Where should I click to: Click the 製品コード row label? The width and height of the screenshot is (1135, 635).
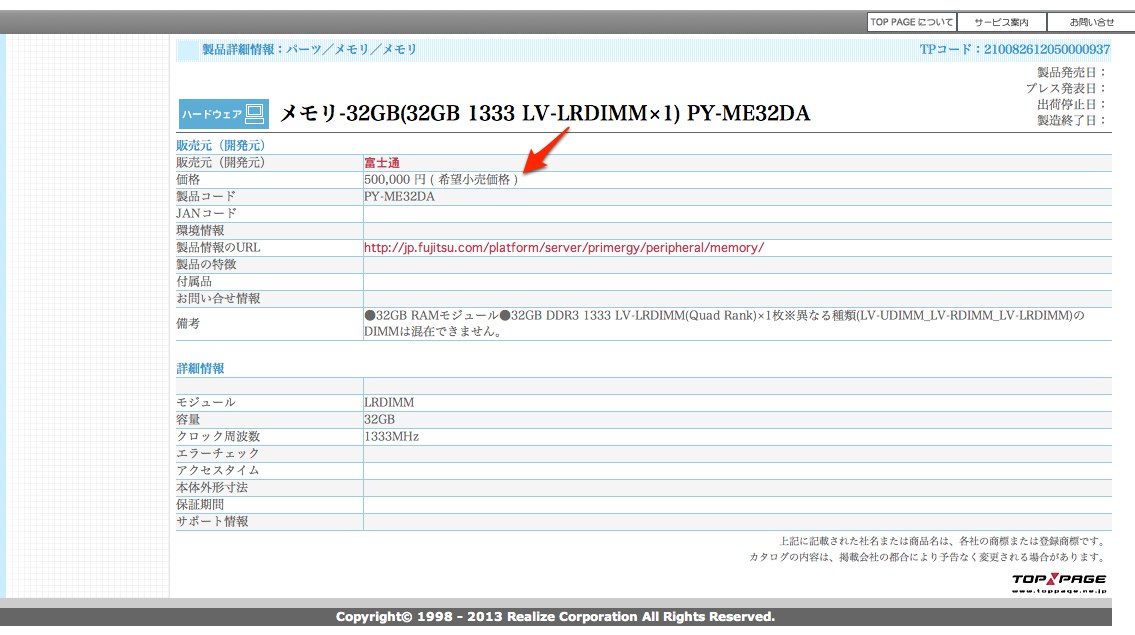pyautogui.click(x=206, y=197)
